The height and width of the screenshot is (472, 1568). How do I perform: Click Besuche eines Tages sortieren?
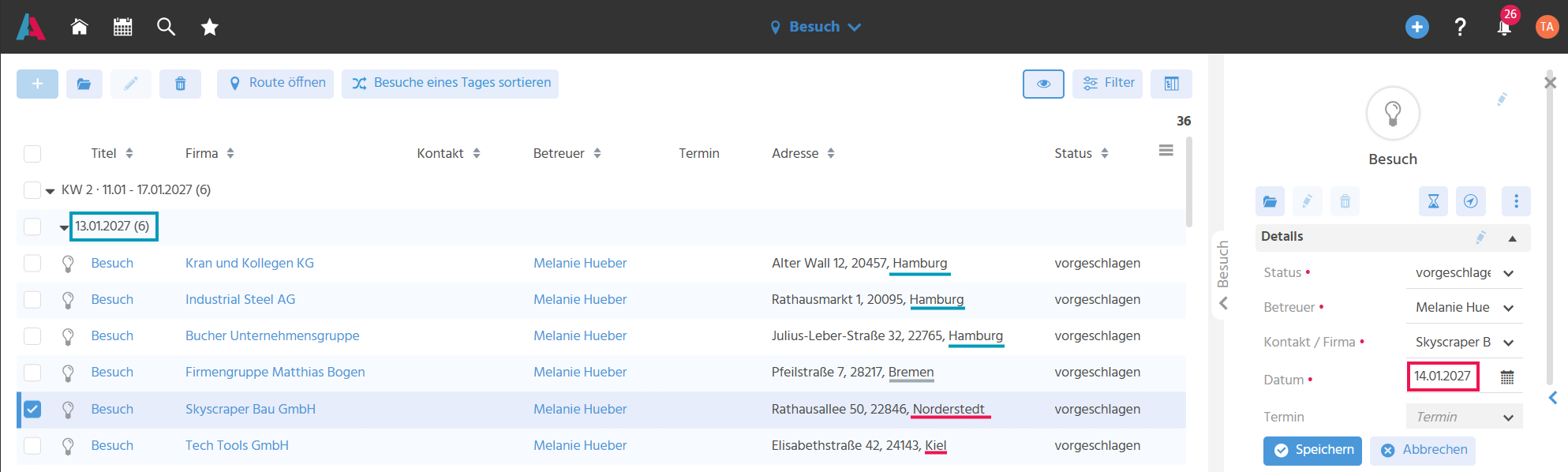pyautogui.click(x=450, y=84)
